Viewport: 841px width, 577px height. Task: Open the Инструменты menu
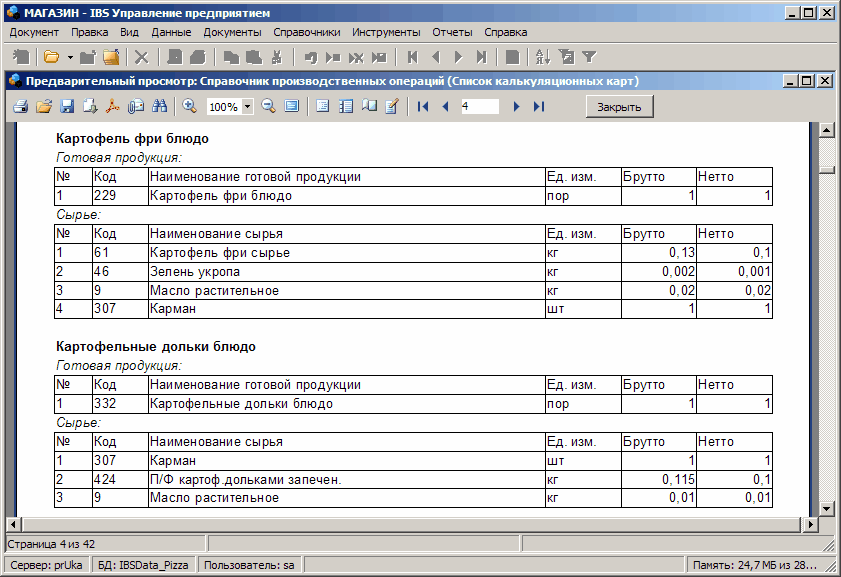click(386, 32)
